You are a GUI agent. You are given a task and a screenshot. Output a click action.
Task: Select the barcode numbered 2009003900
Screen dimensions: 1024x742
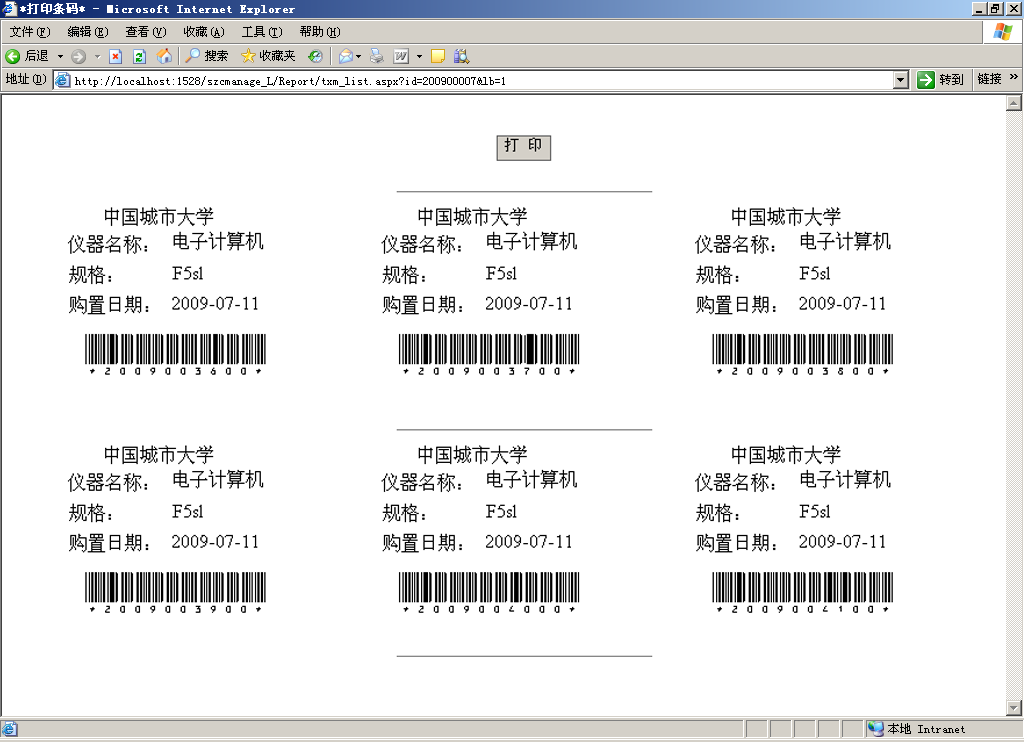click(x=175, y=592)
